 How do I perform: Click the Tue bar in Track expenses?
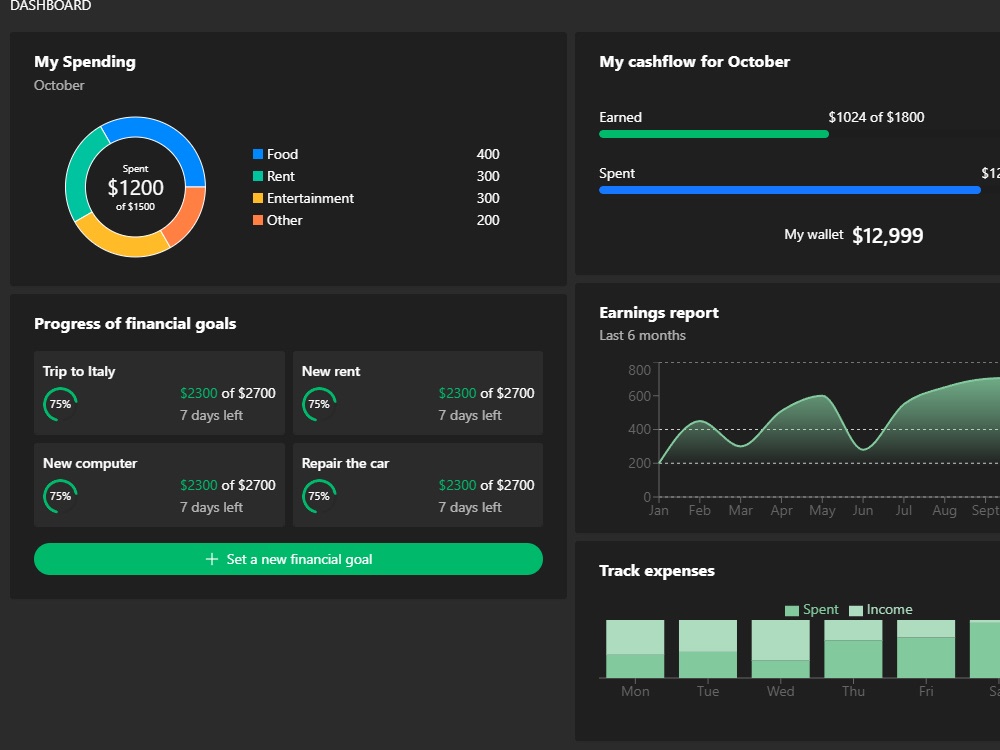707,649
